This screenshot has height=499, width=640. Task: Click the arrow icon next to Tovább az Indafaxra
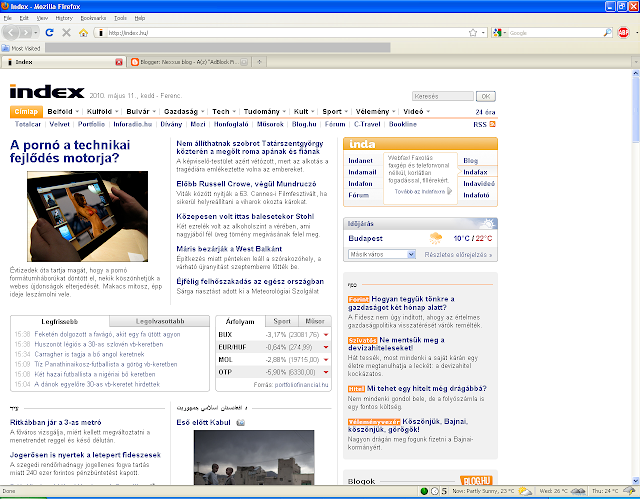[x=449, y=191]
